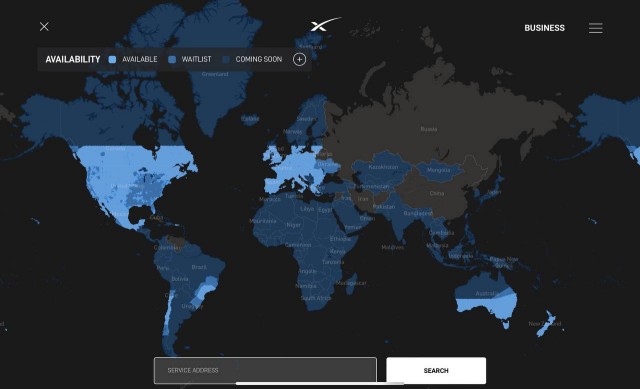Select Mongolia on the map
Viewport: 640px width, 389px height.
point(438,170)
